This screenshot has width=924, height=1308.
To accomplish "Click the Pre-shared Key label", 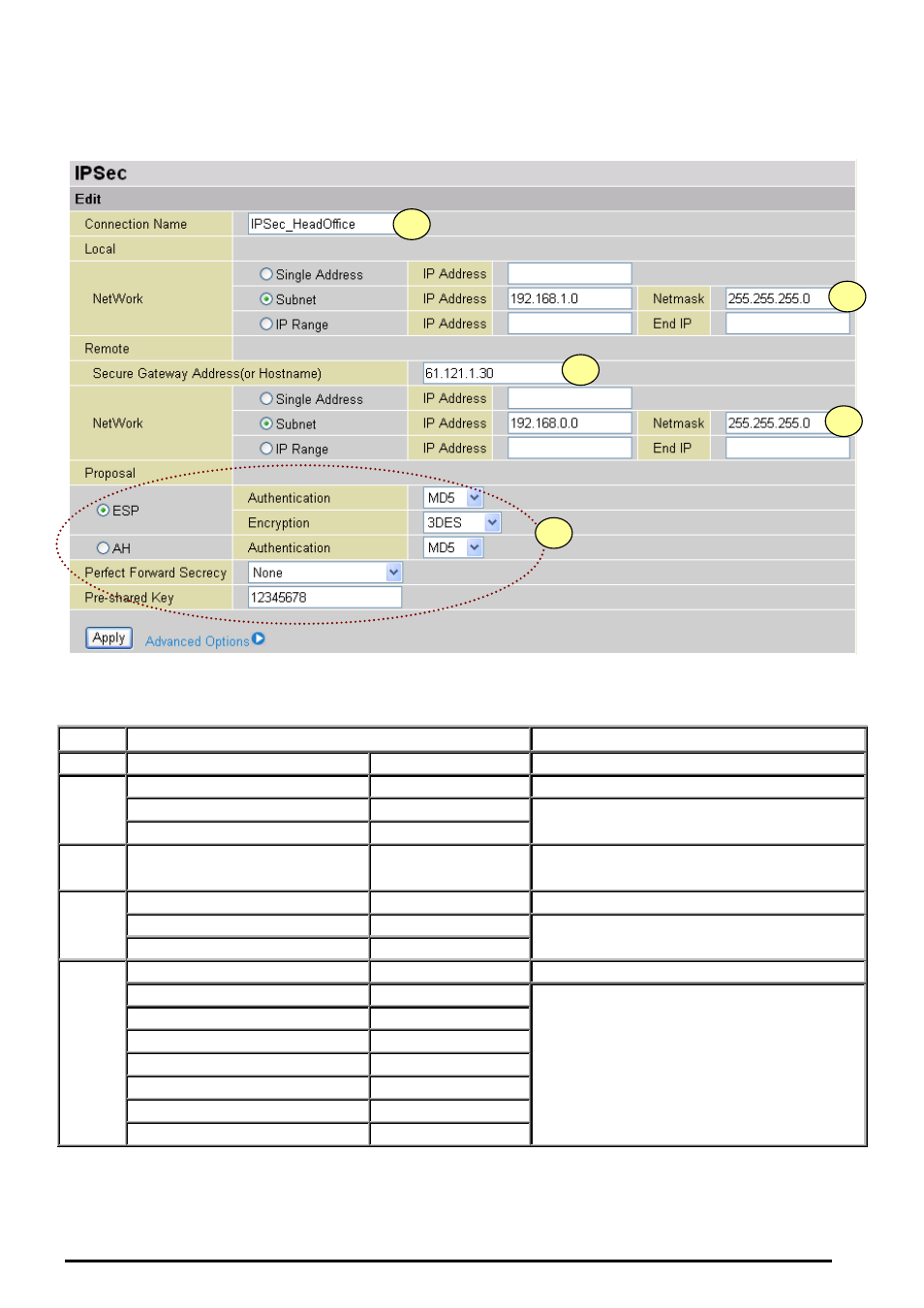I will (x=129, y=598).
